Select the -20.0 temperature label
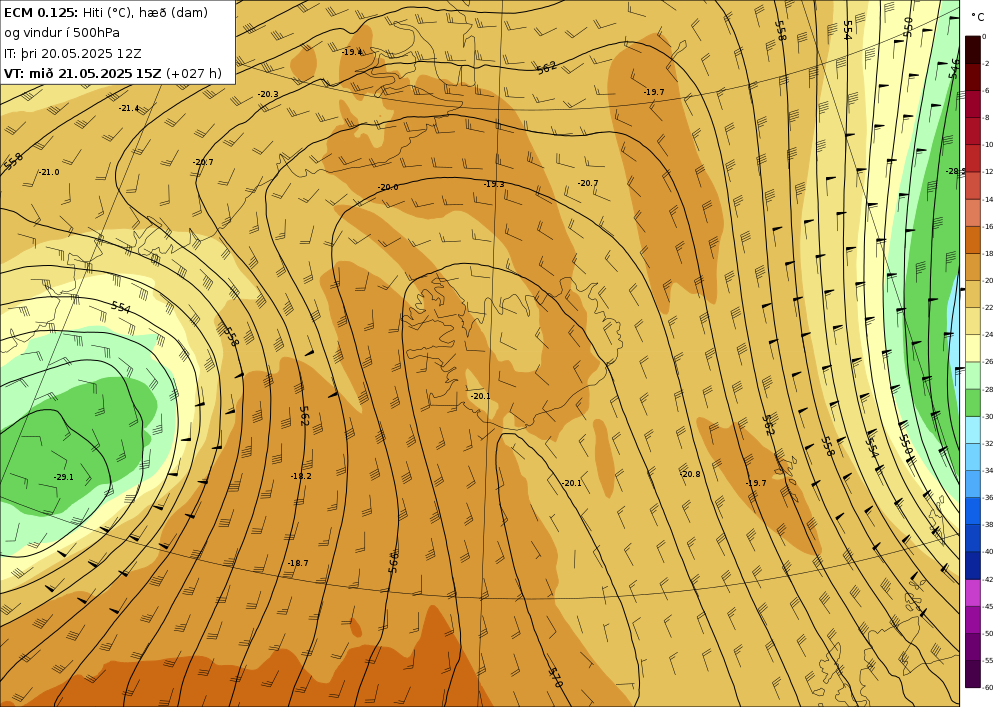This screenshot has width=1000, height=707. tap(388, 187)
